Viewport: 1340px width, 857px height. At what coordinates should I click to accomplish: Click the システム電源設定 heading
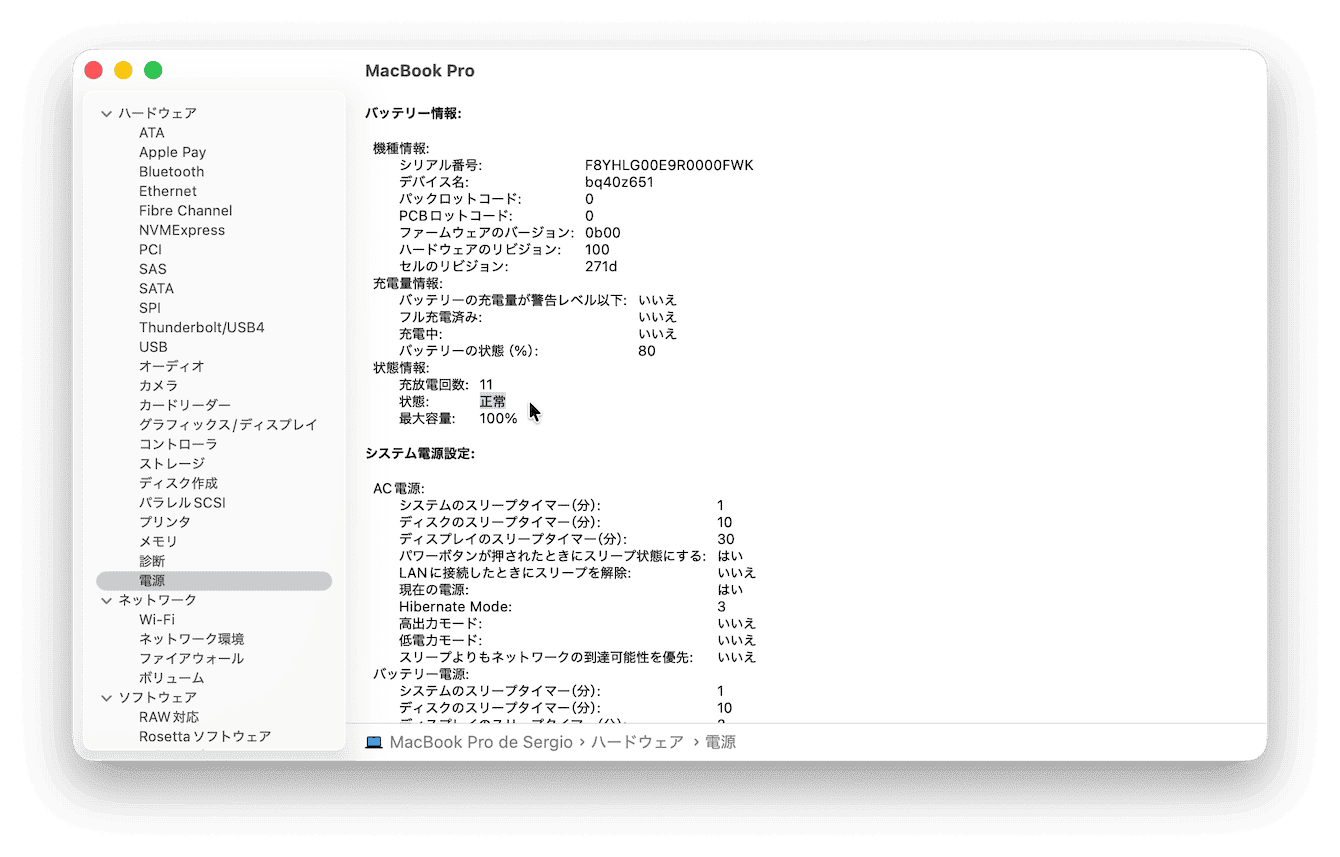click(x=420, y=454)
